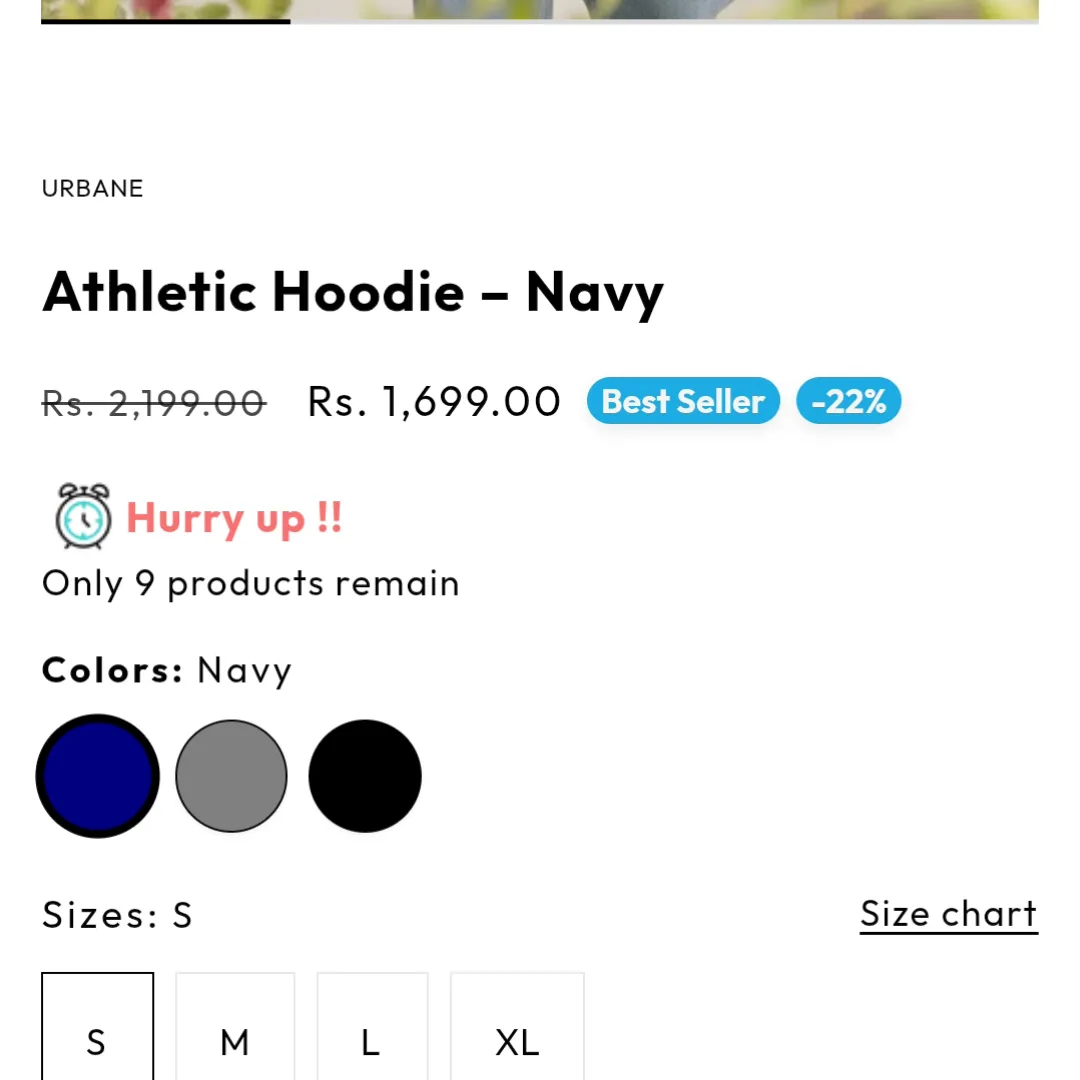This screenshot has height=1080, width=1080.
Task: Click the Hurry up !! text
Action: pyautogui.click(x=234, y=518)
